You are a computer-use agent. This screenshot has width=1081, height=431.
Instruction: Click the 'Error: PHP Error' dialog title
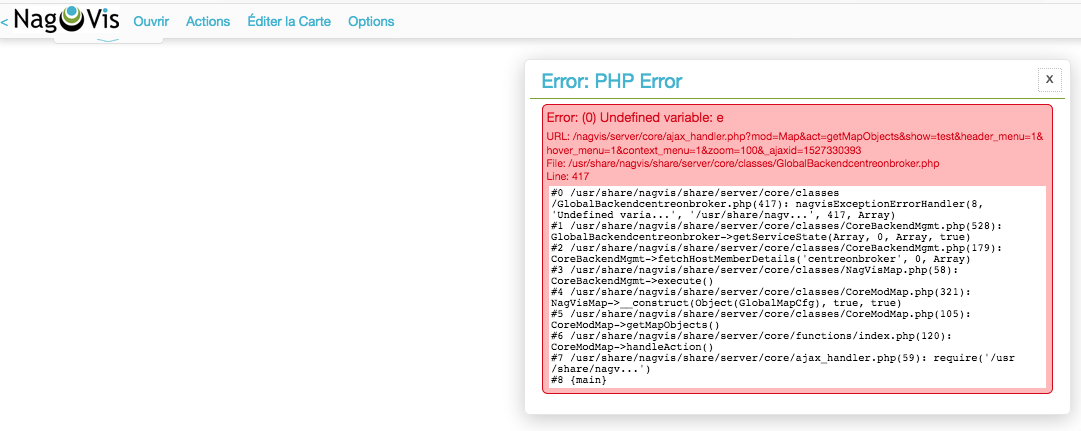612,82
